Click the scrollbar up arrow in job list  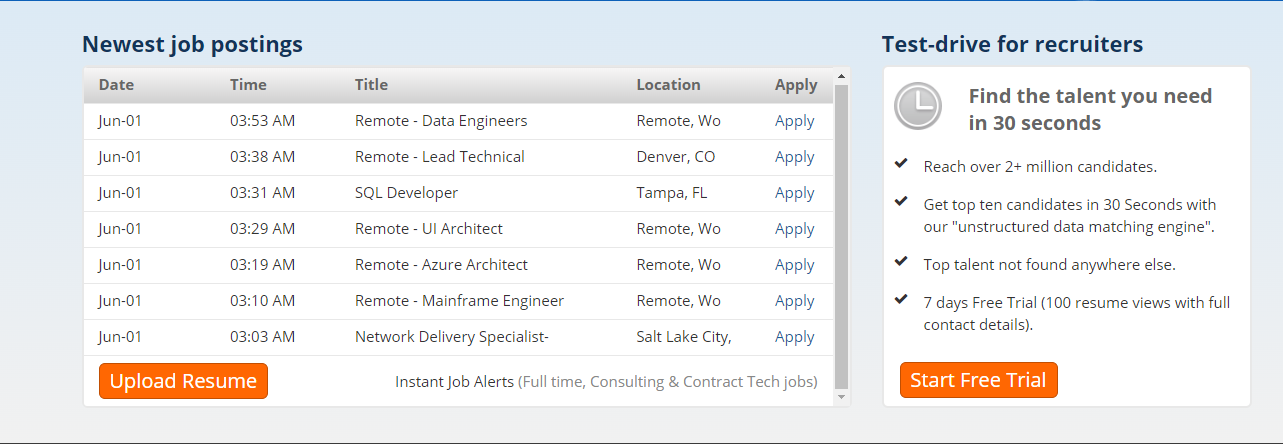(841, 76)
